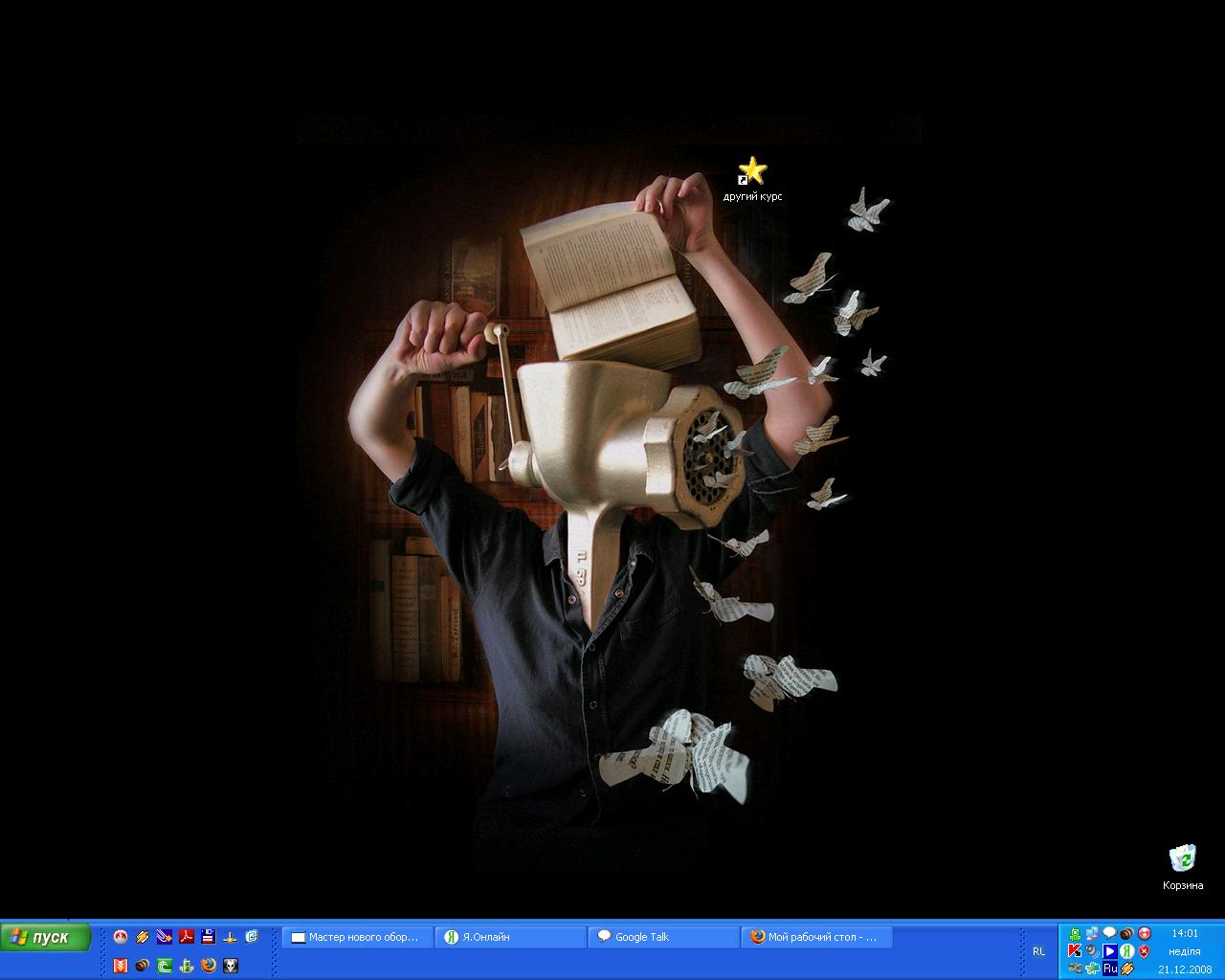Switch to 'Мастер нового обор...' taskbar window

pos(357,937)
